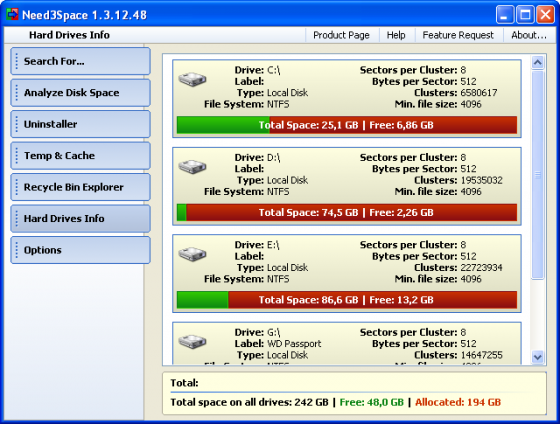Open the Help menu
The width and height of the screenshot is (560, 424).
point(396,35)
